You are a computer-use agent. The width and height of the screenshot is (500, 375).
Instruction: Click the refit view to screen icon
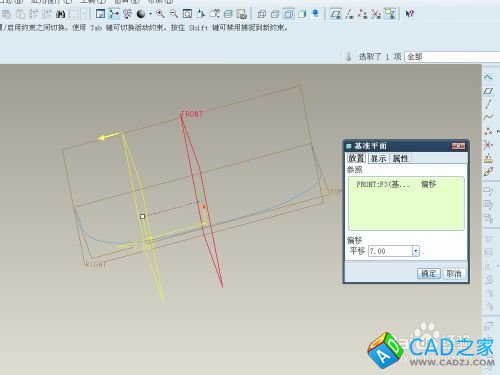click(187, 14)
